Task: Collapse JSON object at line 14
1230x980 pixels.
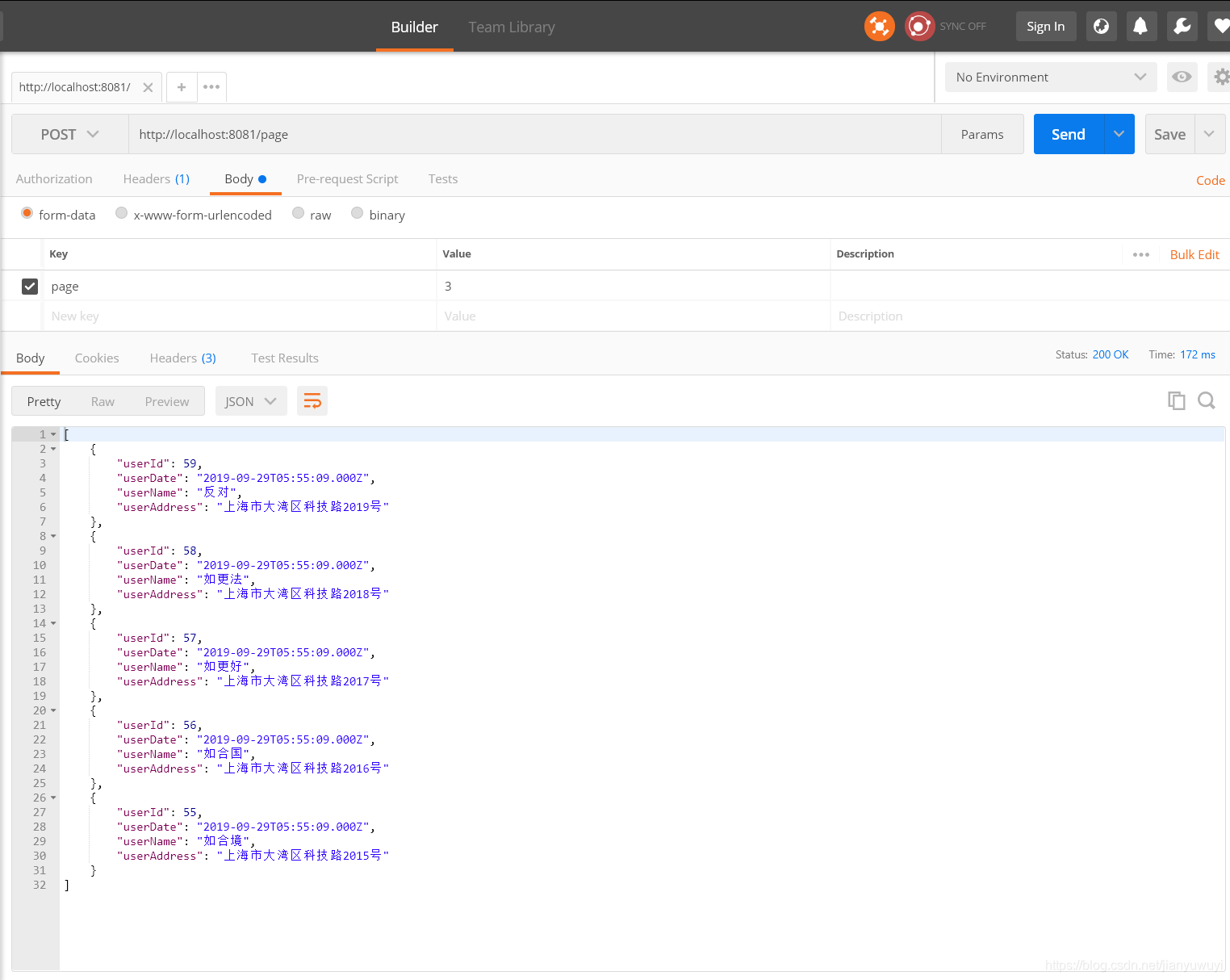Action: [53, 623]
